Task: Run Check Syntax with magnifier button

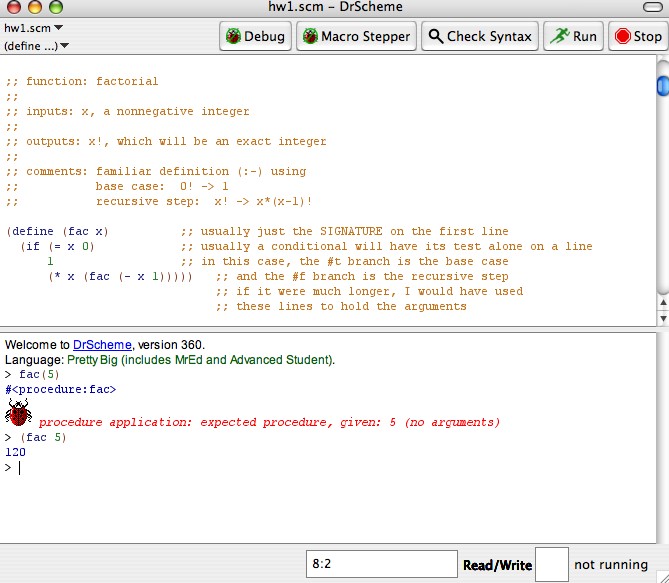Action: click(479, 36)
